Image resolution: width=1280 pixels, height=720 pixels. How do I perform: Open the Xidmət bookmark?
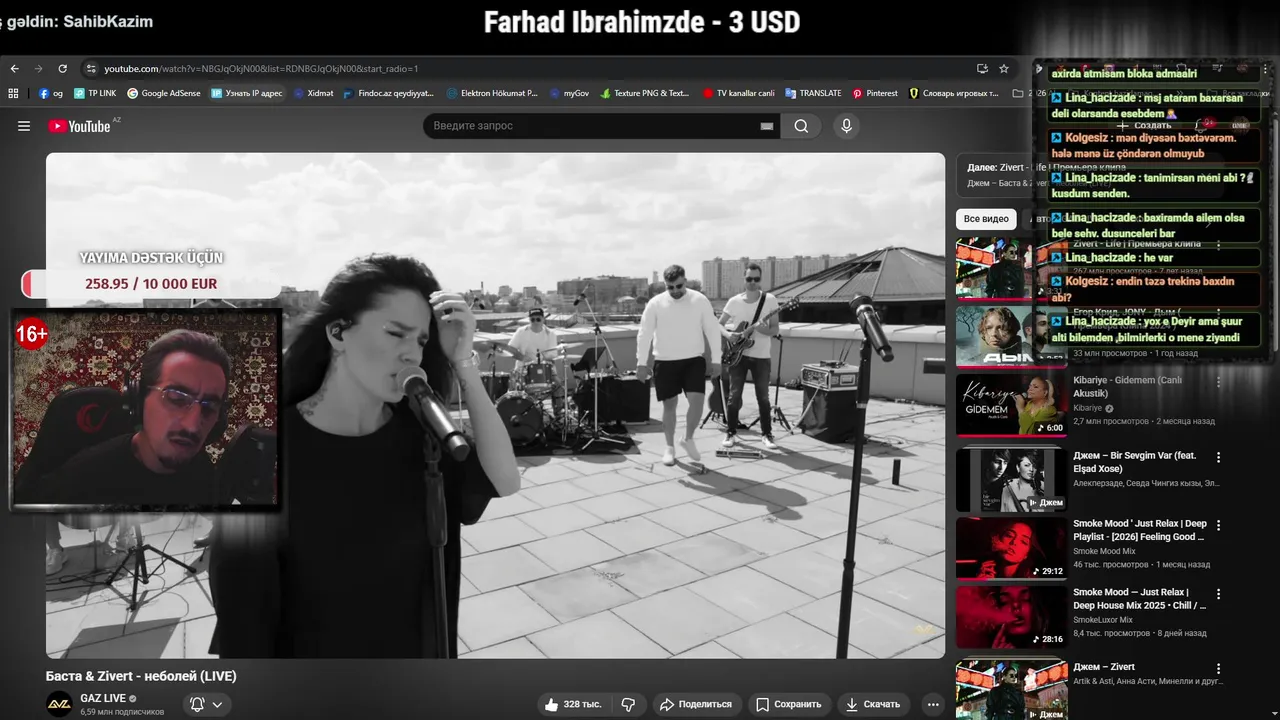coord(314,93)
